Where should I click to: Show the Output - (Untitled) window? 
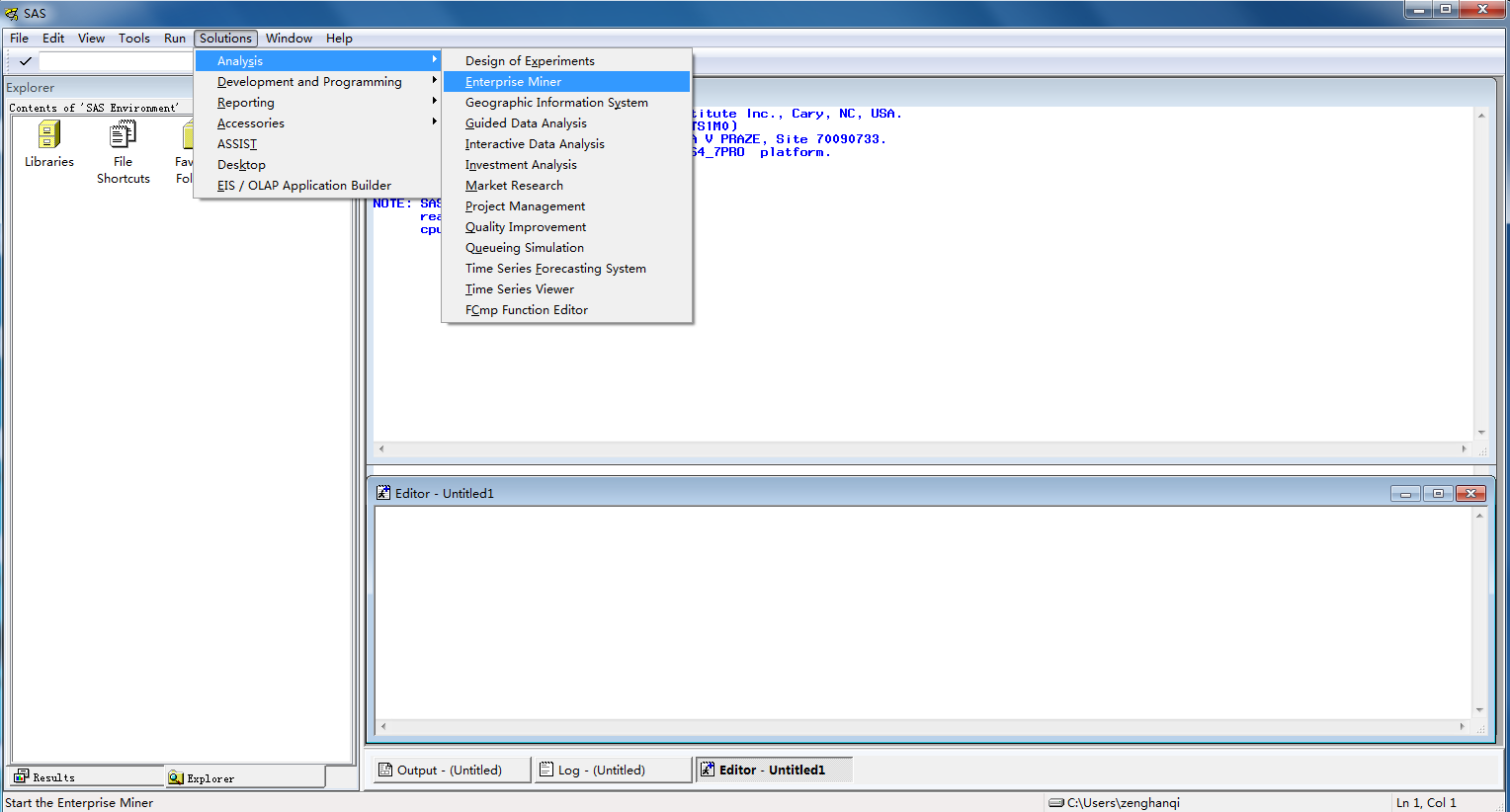451,770
